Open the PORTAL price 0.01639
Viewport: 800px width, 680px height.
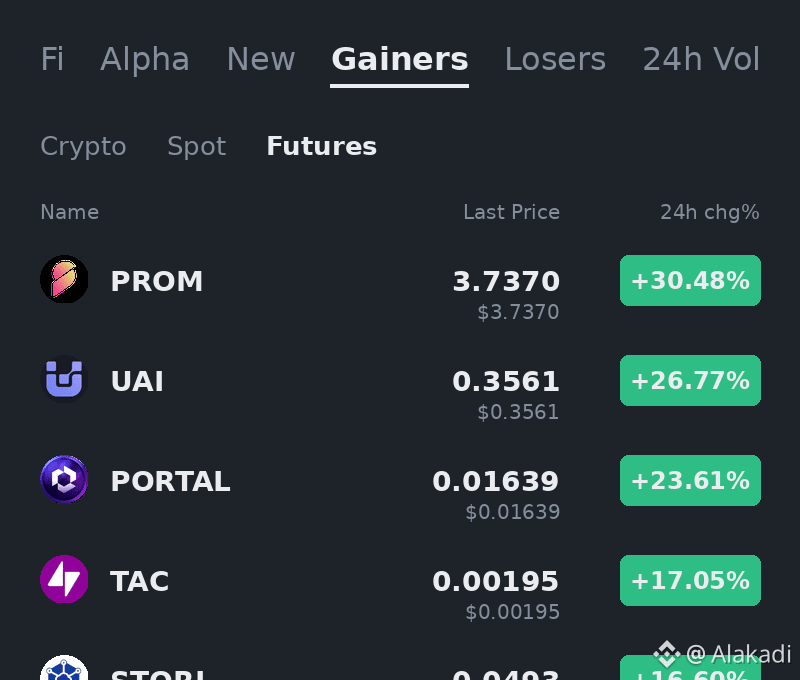click(495, 481)
